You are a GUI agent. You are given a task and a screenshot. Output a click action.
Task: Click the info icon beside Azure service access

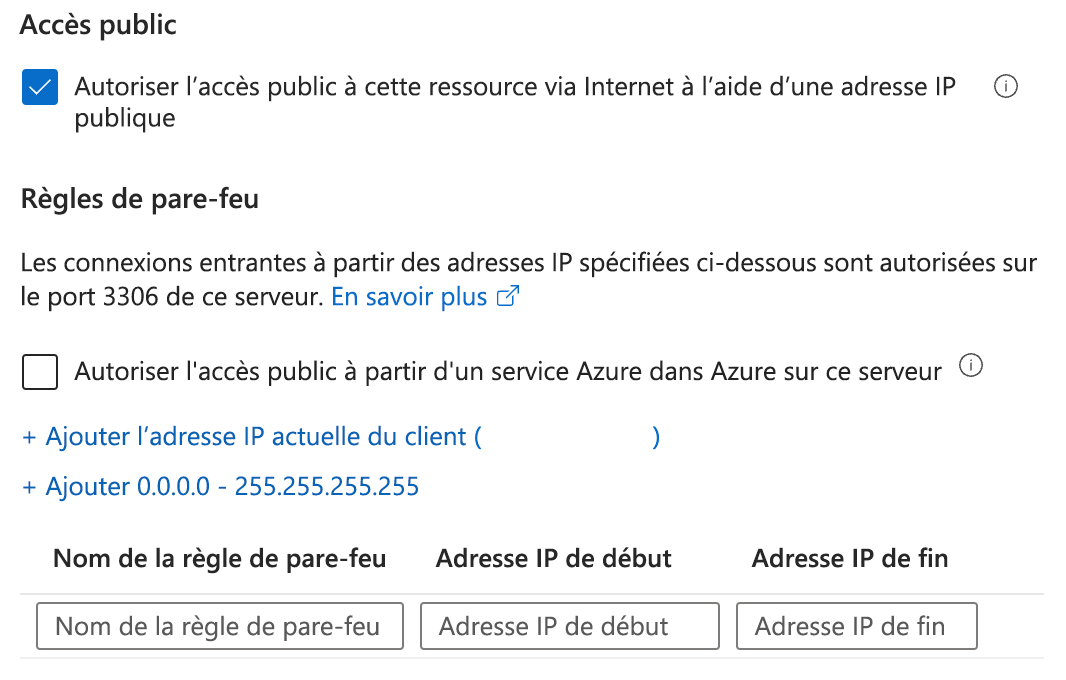pyautogui.click(x=970, y=367)
